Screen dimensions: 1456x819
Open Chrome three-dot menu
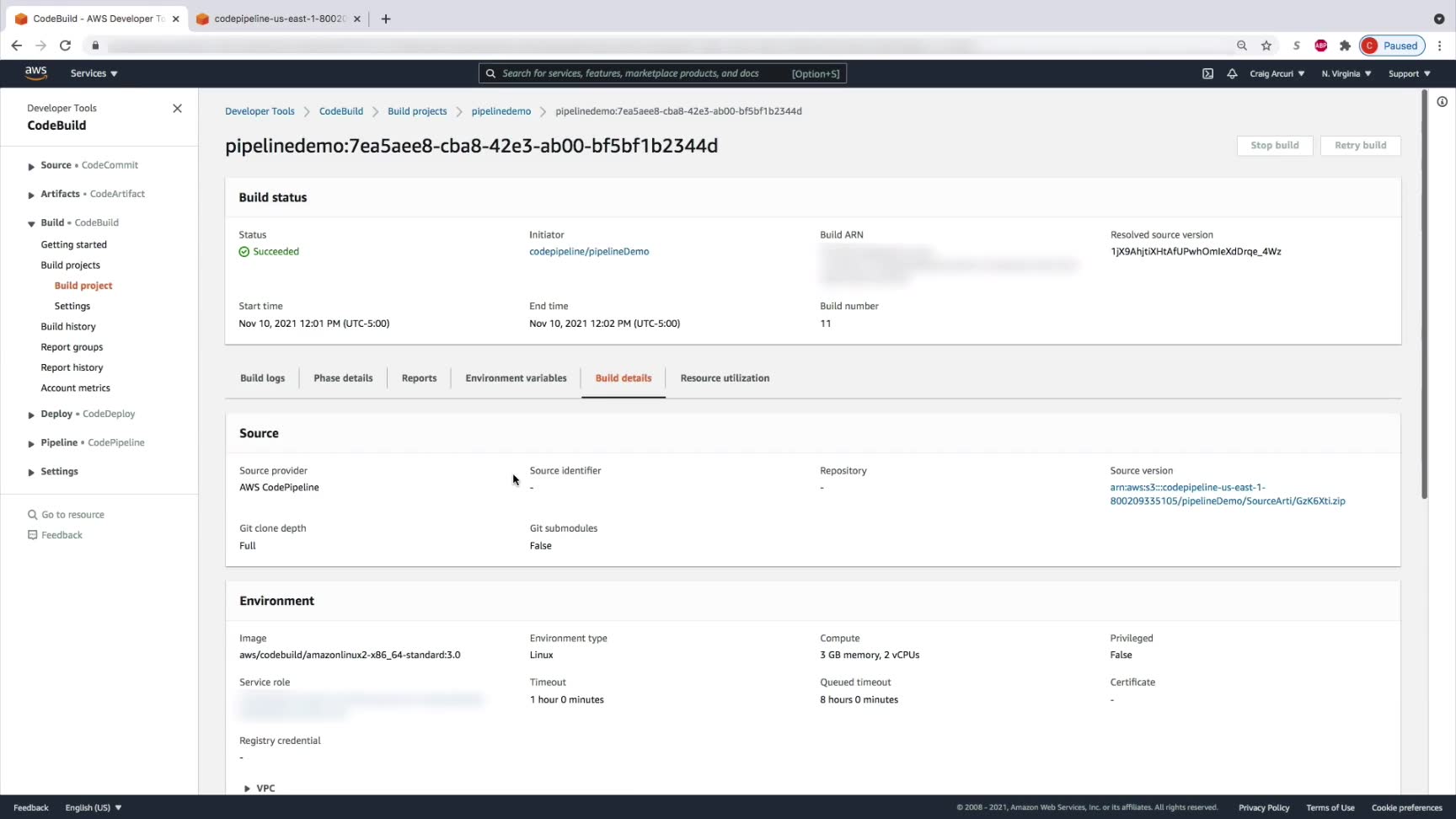1439,45
